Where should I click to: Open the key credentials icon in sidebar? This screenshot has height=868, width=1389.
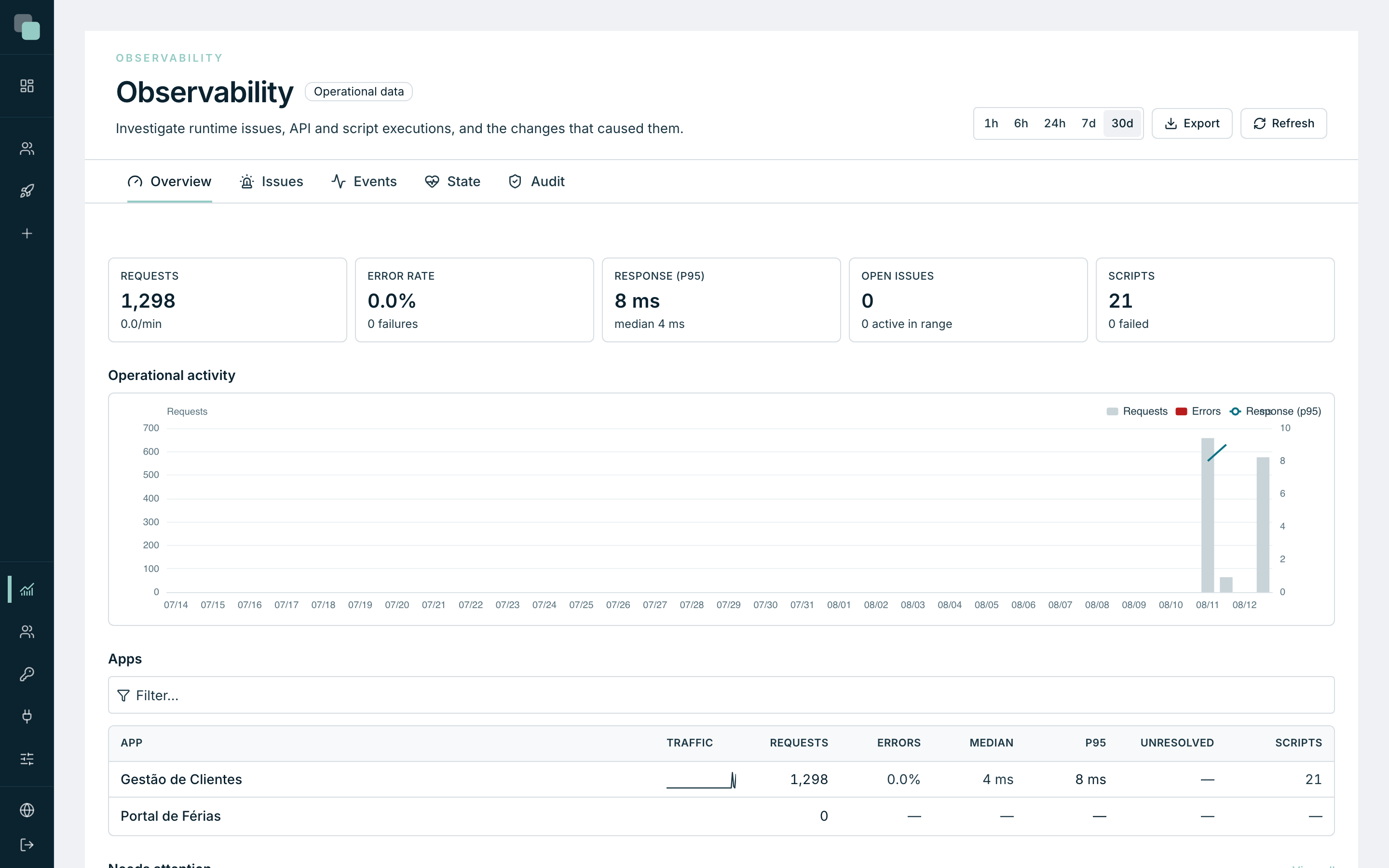(27, 674)
